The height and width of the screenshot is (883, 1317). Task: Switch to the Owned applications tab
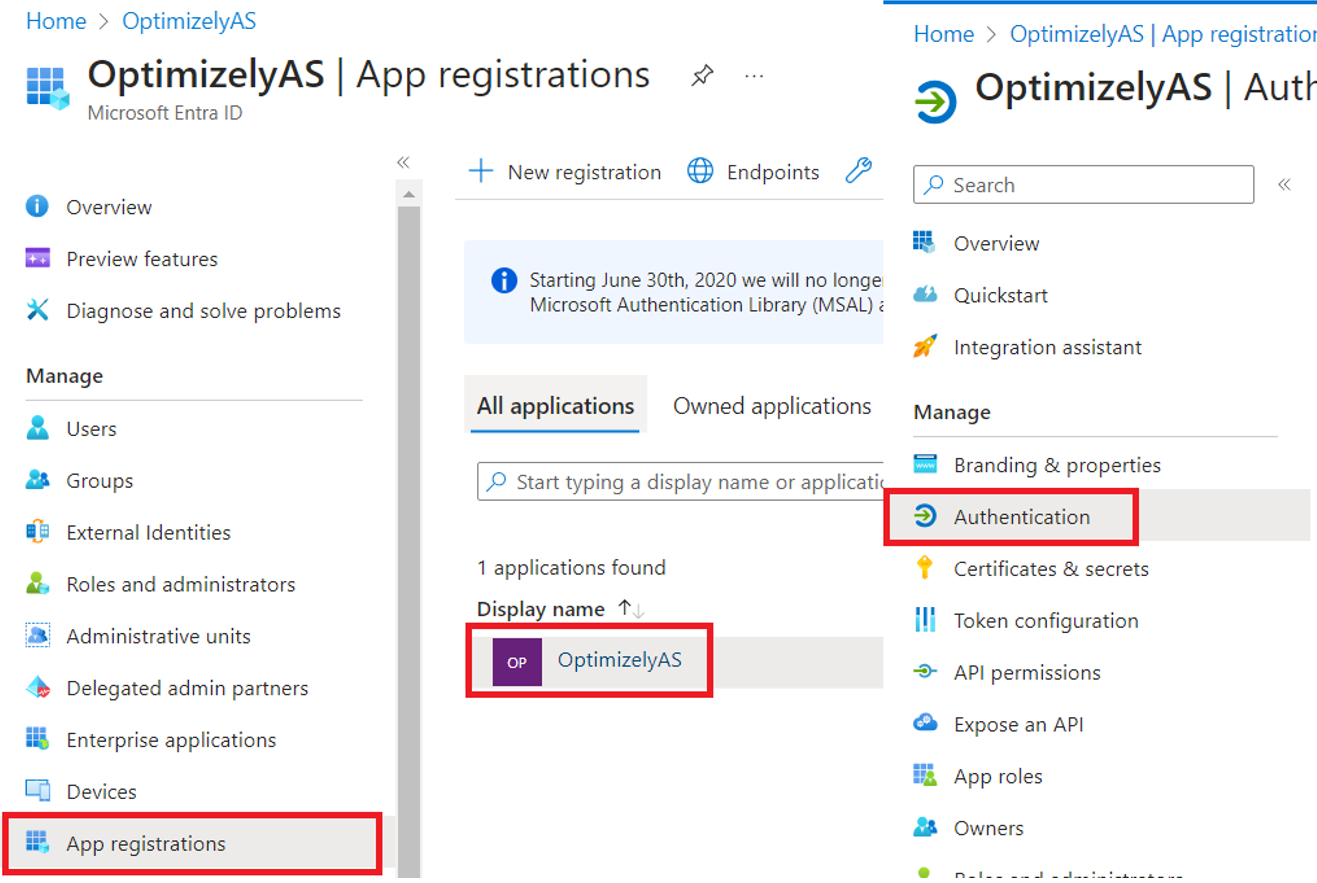pyautogui.click(x=772, y=406)
